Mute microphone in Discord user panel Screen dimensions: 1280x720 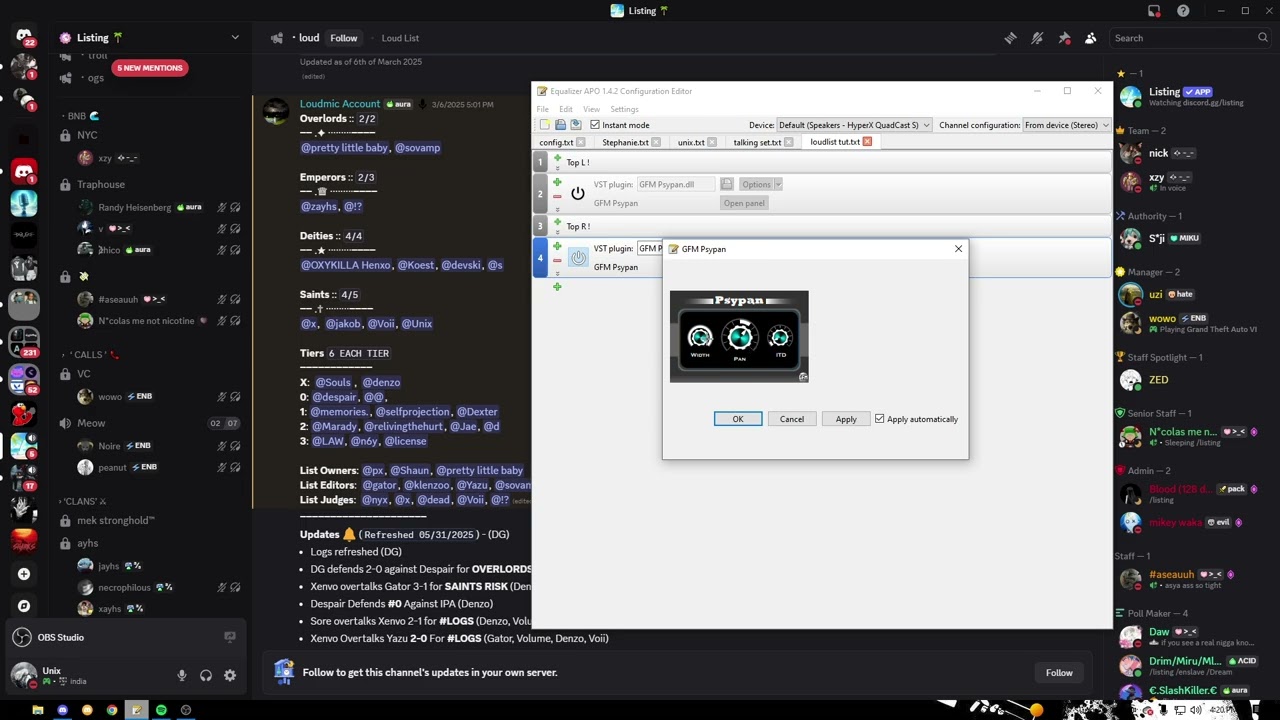182,675
